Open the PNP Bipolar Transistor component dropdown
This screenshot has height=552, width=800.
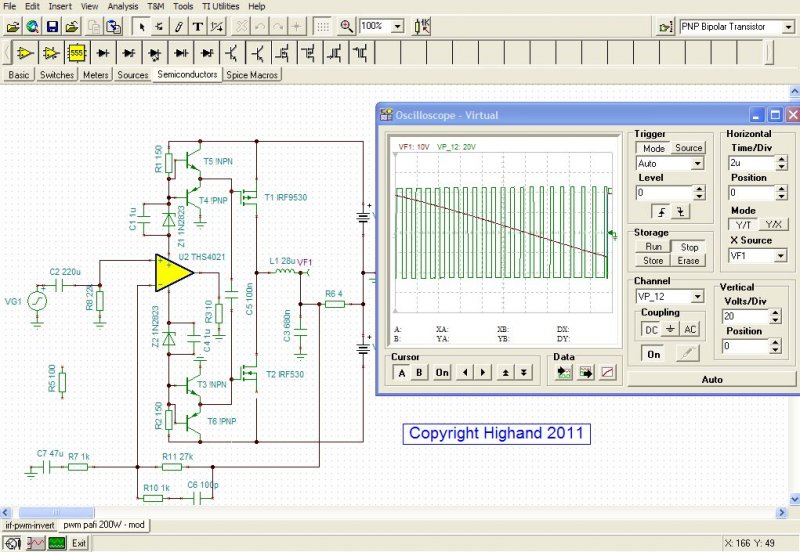(x=789, y=27)
